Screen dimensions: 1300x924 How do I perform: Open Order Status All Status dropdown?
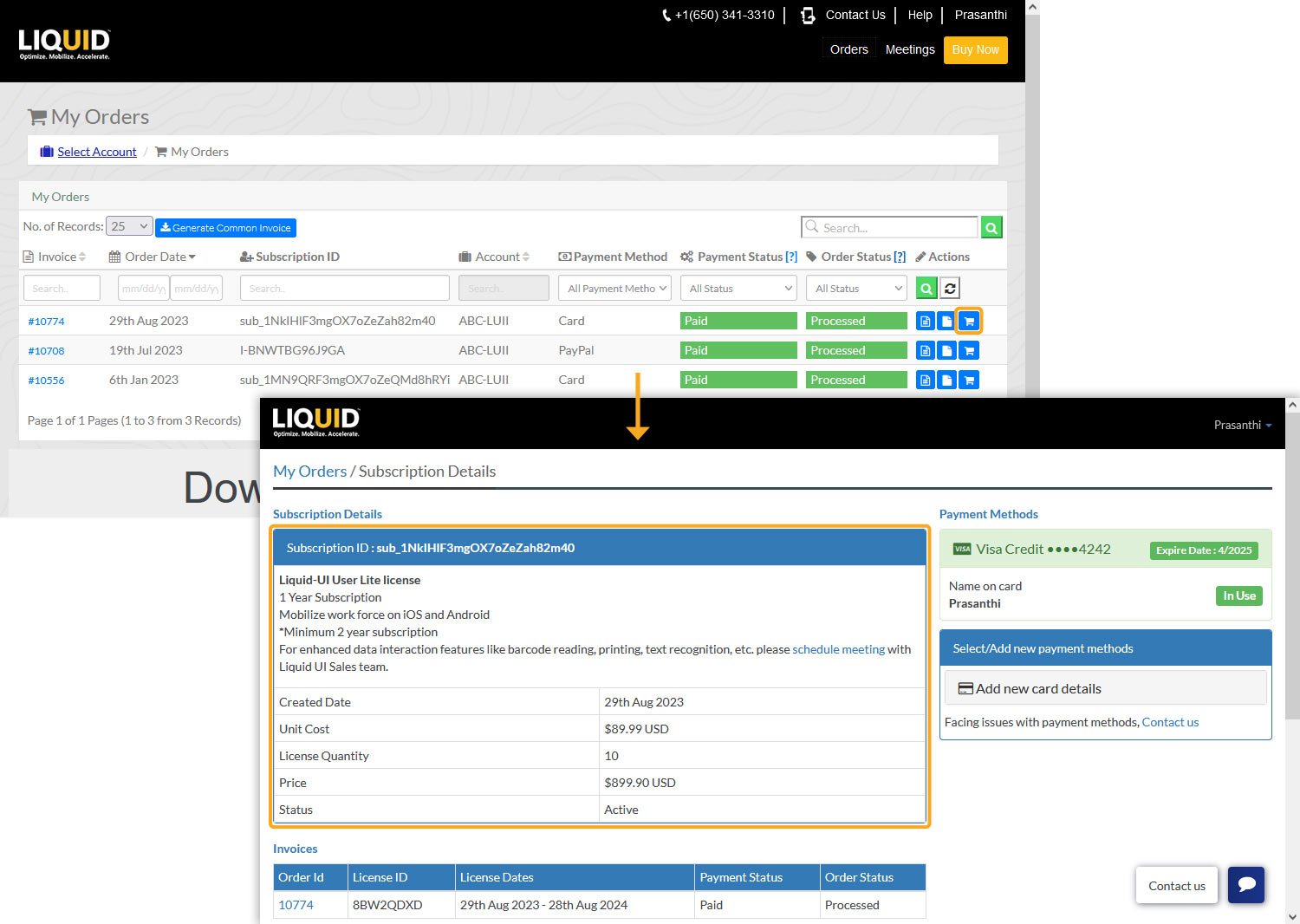coord(856,289)
